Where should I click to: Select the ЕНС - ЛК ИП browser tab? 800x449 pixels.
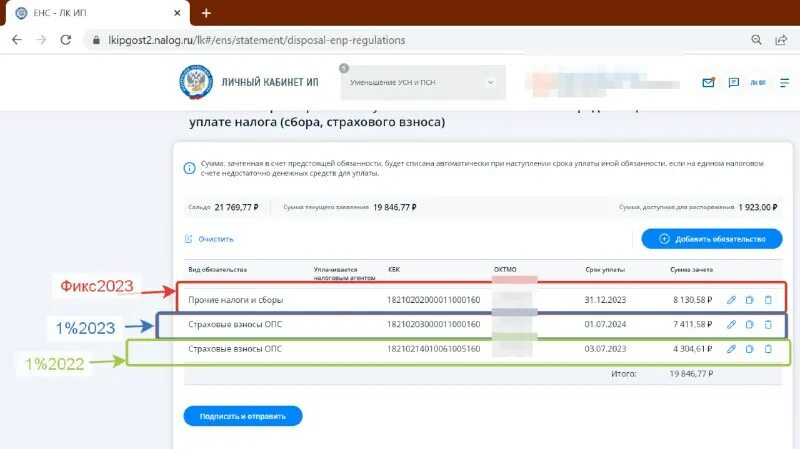coord(98,13)
